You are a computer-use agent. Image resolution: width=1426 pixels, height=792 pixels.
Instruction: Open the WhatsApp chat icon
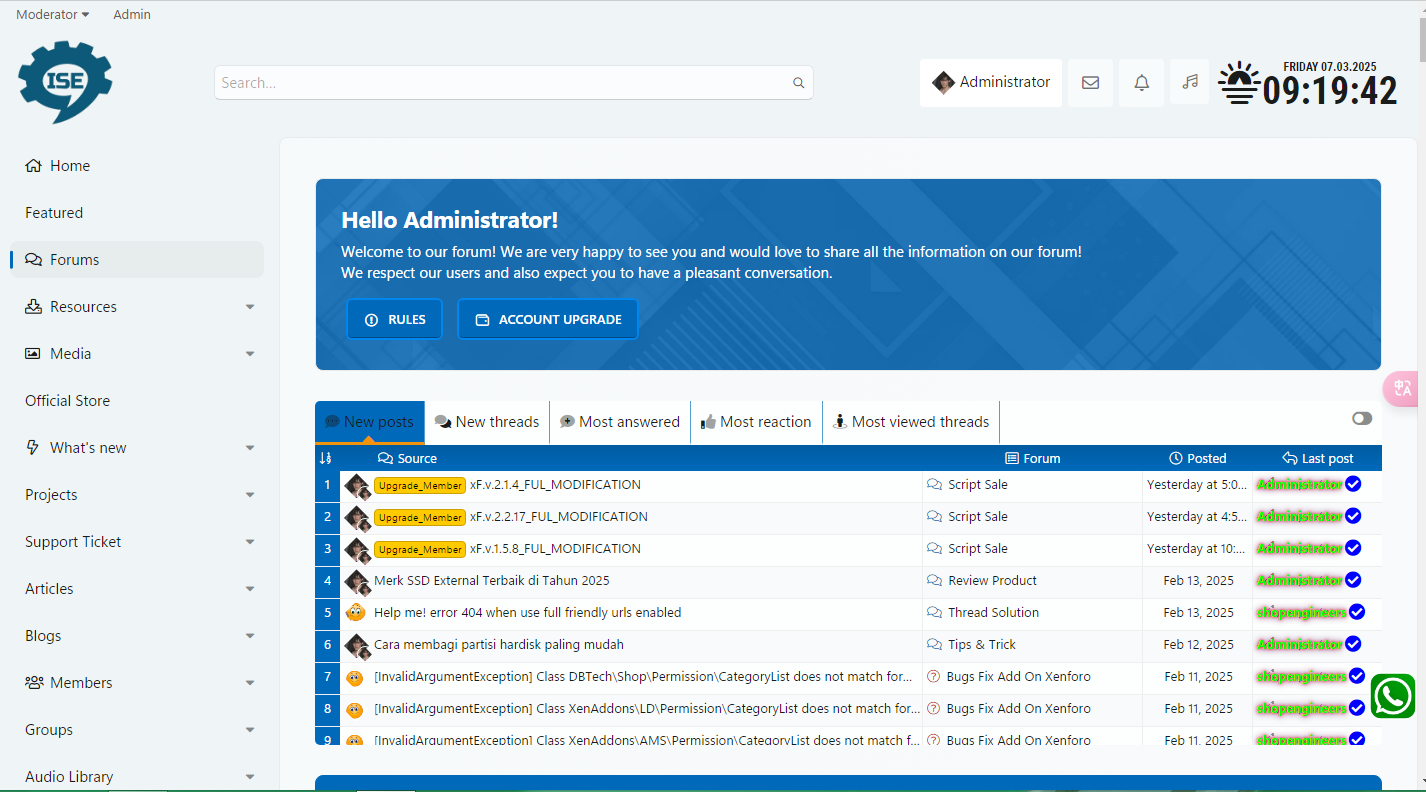pyautogui.click(x=1393, y=696)
